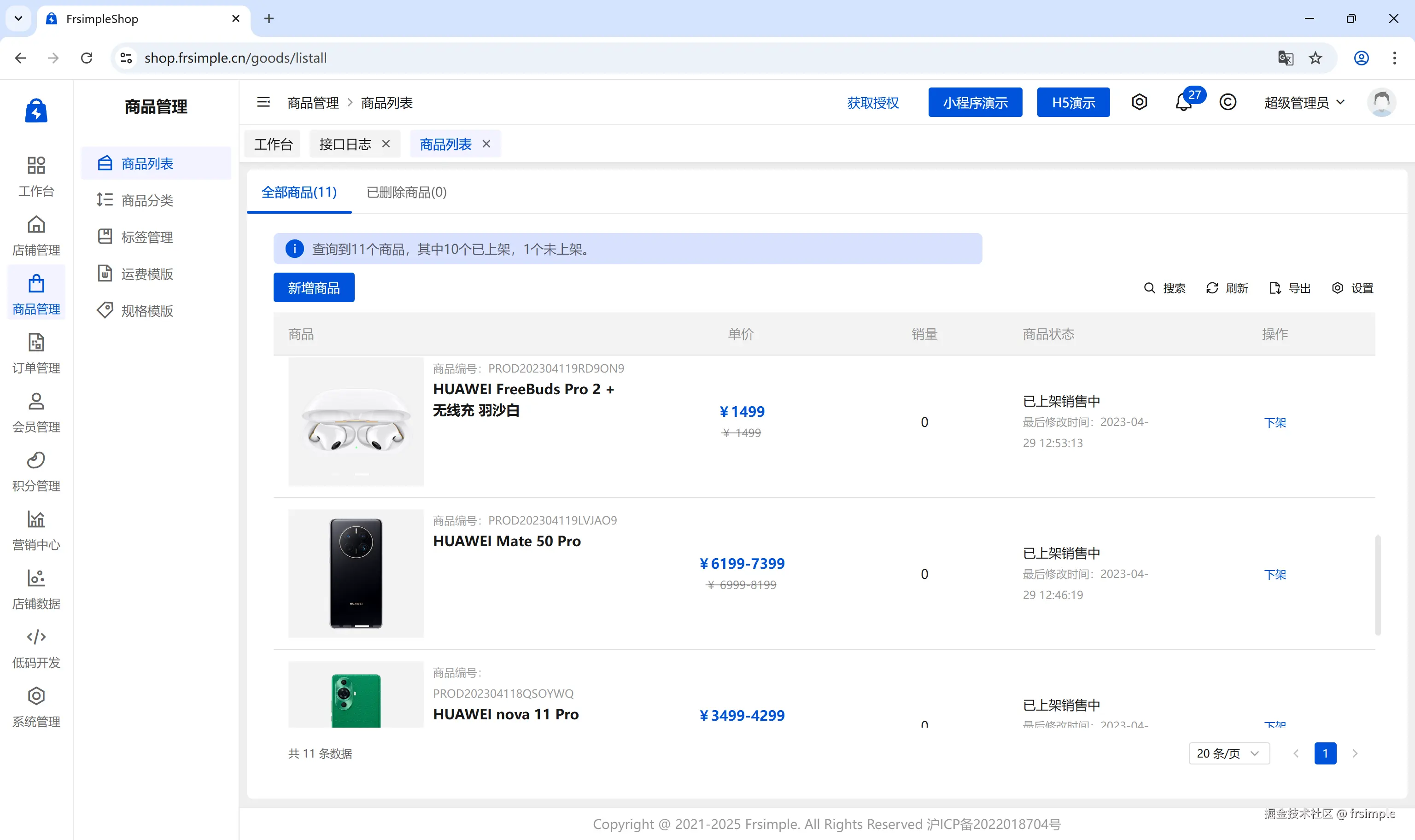Image resolution: width=1415 pixels, height=840 pixels.
Task: Open the tab search dropdown arrow
Action: tap(18, 19)
